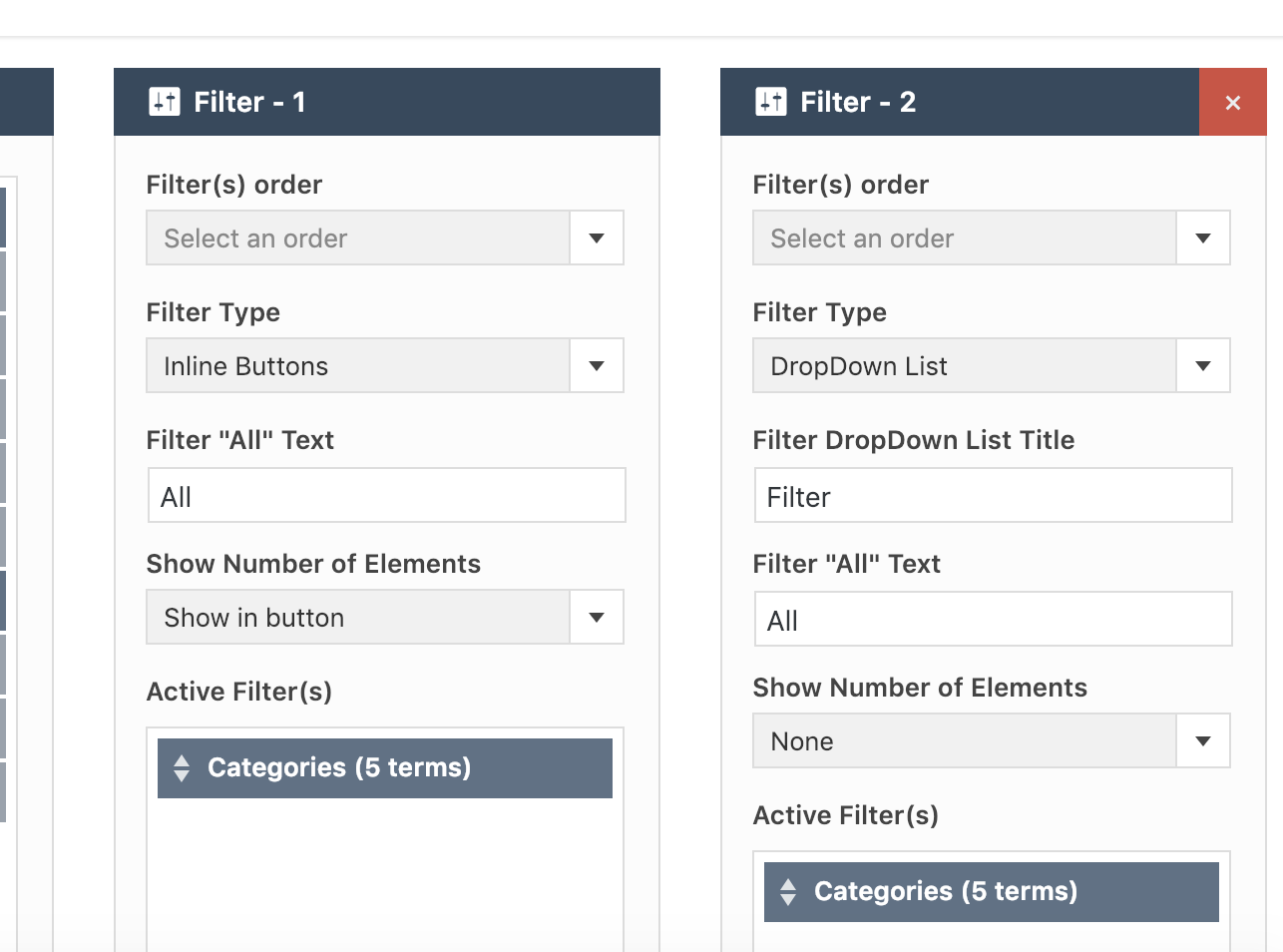Click the Filter - 1 header sliders icon

[165, 102]
